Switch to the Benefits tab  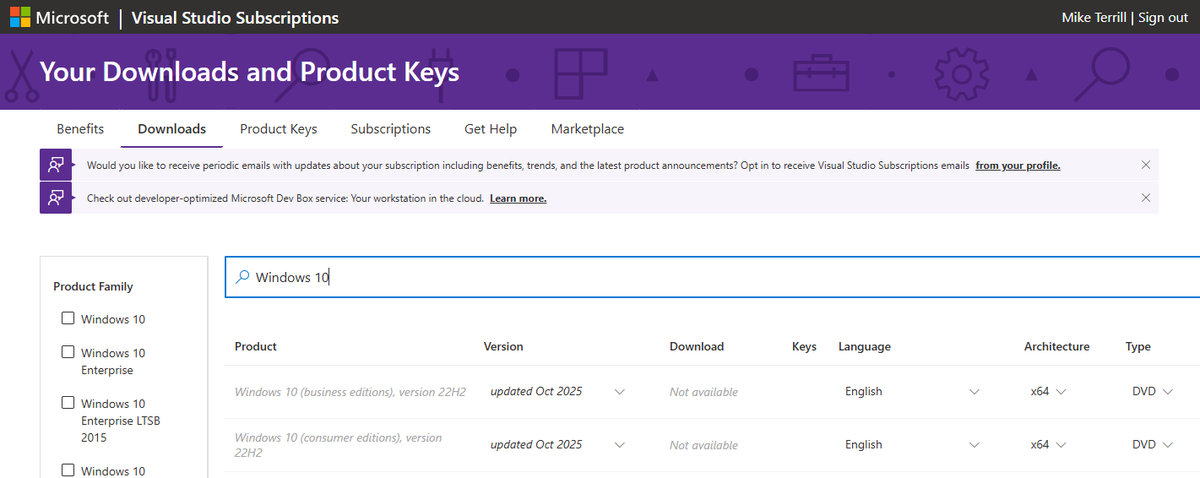80,129
